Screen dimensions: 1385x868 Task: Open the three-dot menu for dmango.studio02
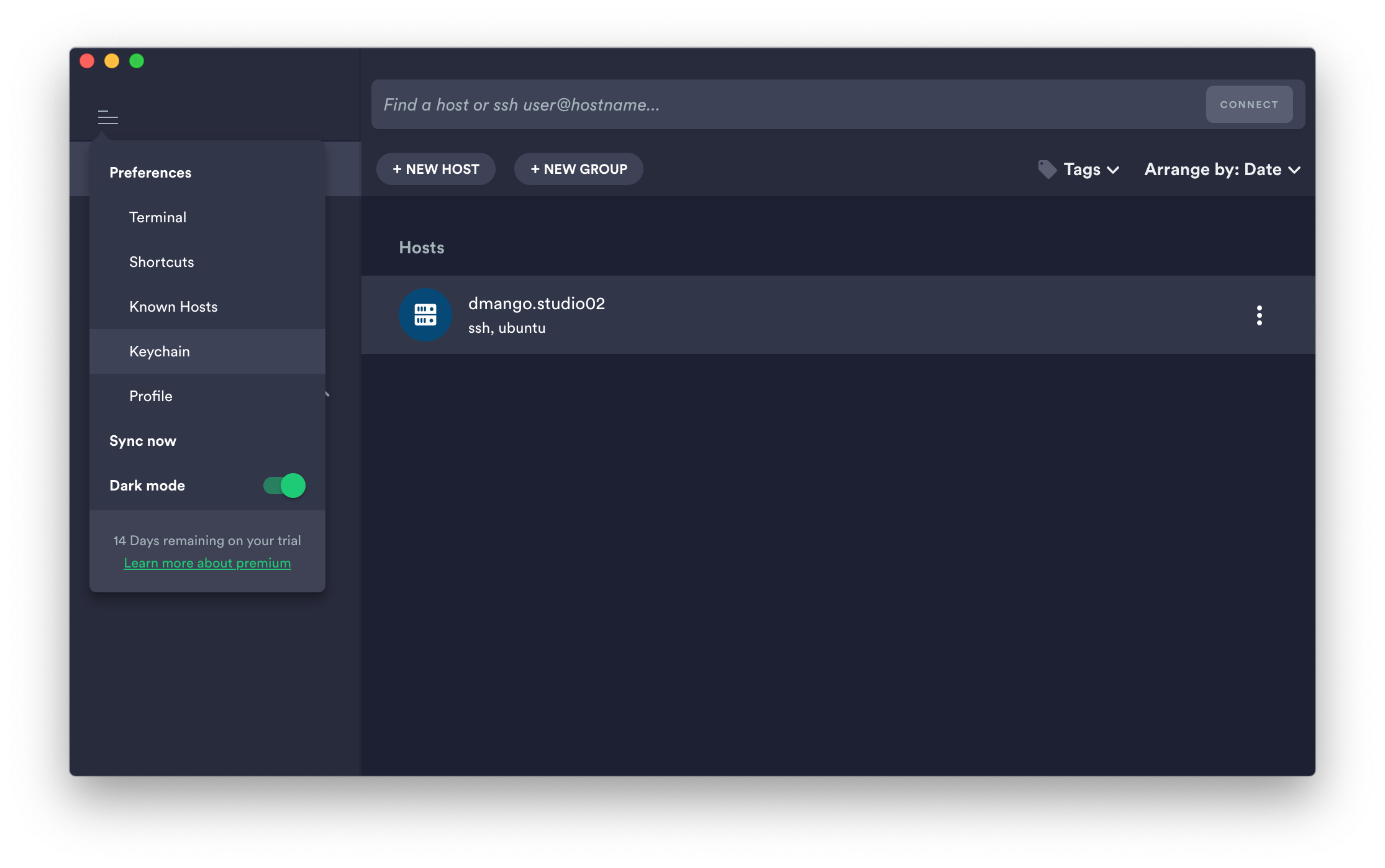(1259, 315)
